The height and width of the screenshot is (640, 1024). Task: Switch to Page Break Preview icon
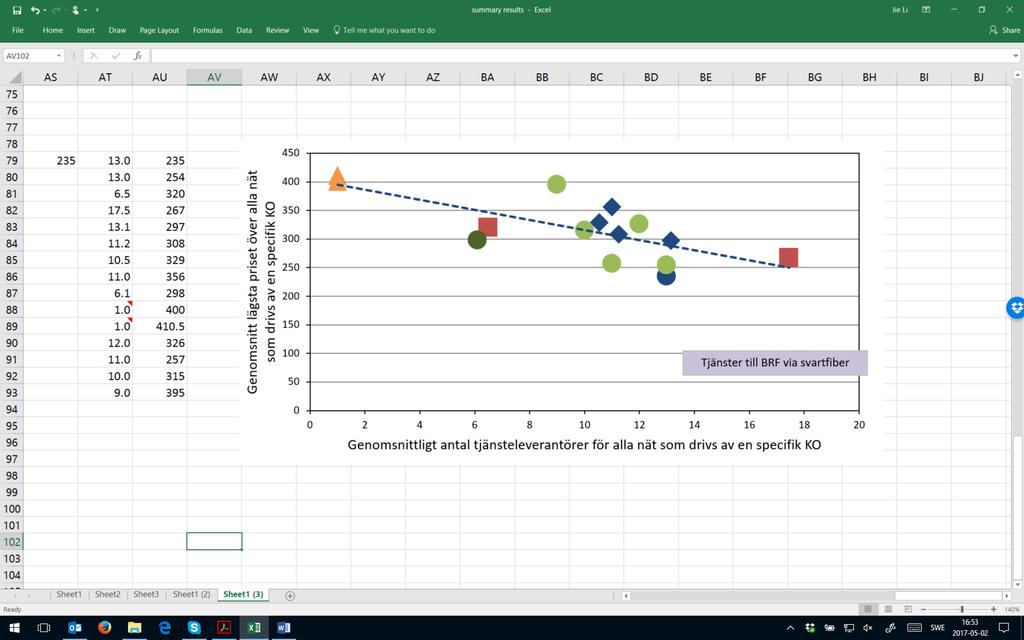pos(908,609)
